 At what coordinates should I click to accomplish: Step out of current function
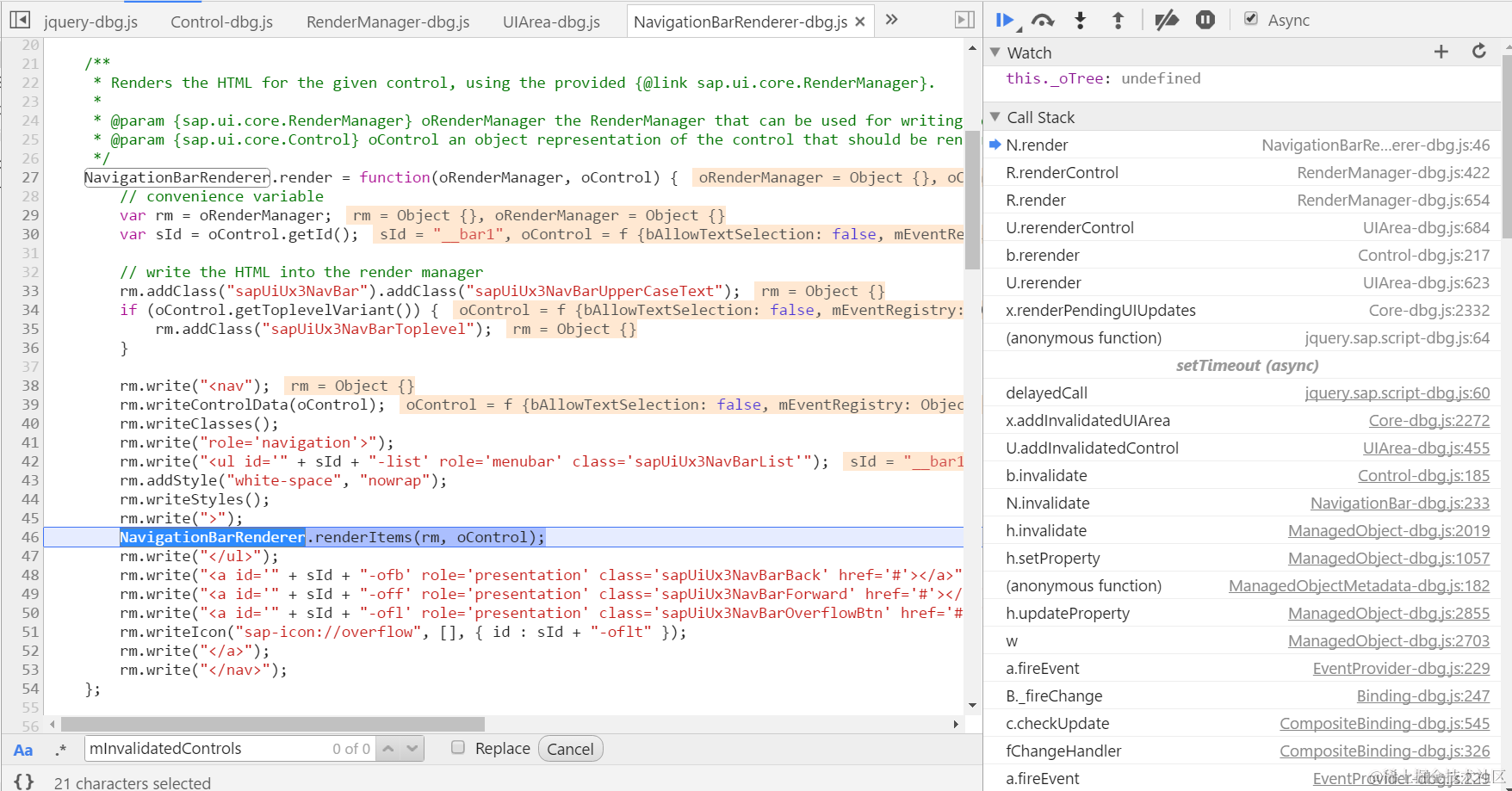(x=1119, y=20)
